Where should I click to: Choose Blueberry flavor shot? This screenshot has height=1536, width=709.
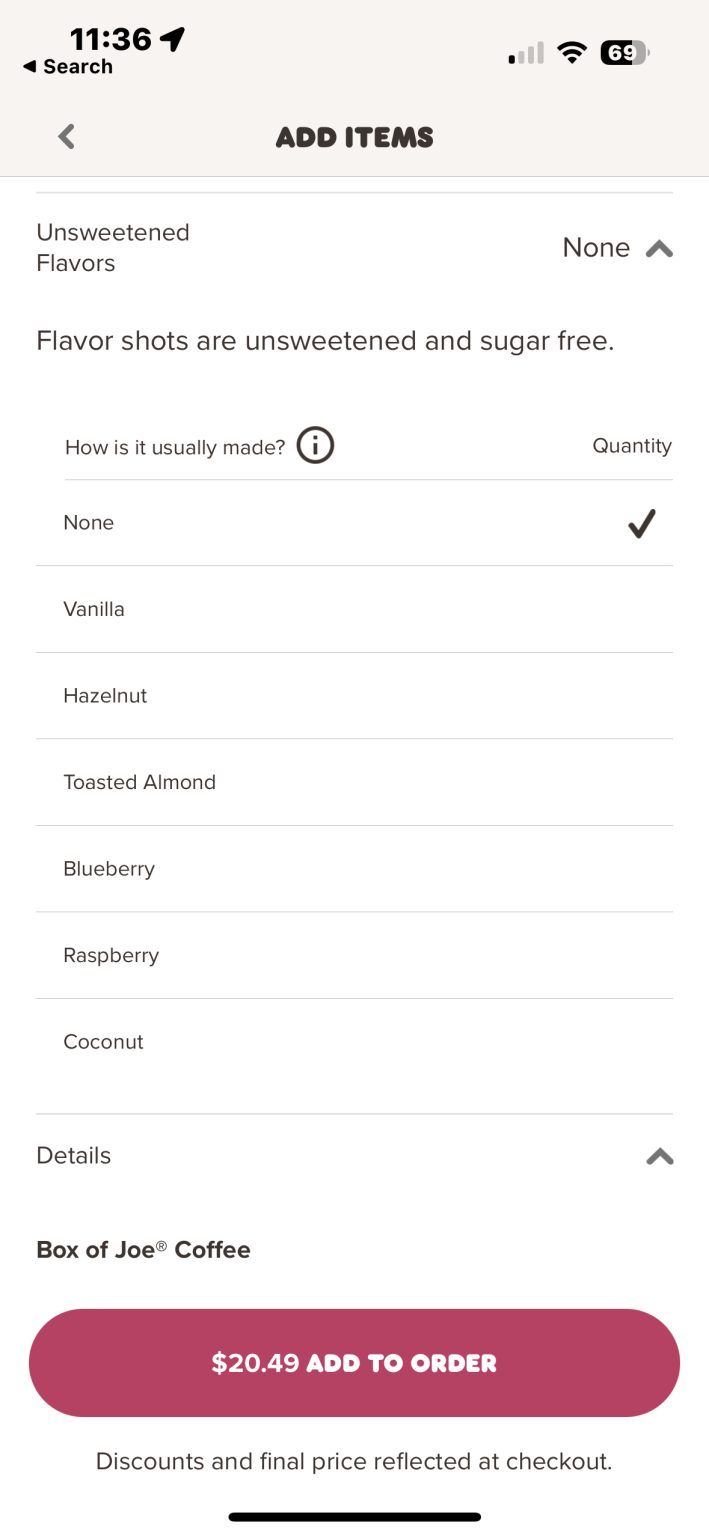click(x=109, y=869)
